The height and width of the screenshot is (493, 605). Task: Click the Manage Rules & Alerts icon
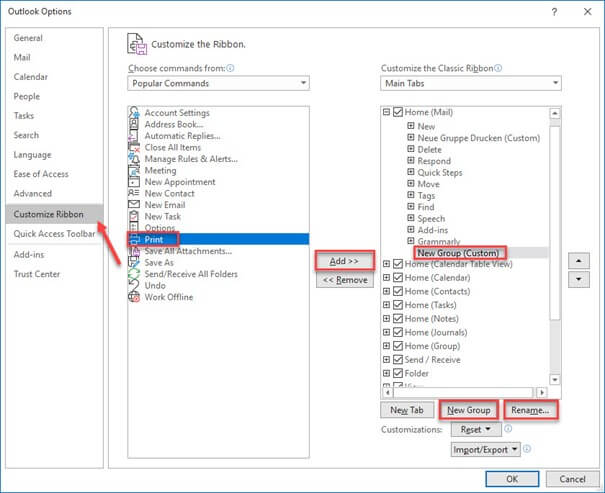[134, 159]
